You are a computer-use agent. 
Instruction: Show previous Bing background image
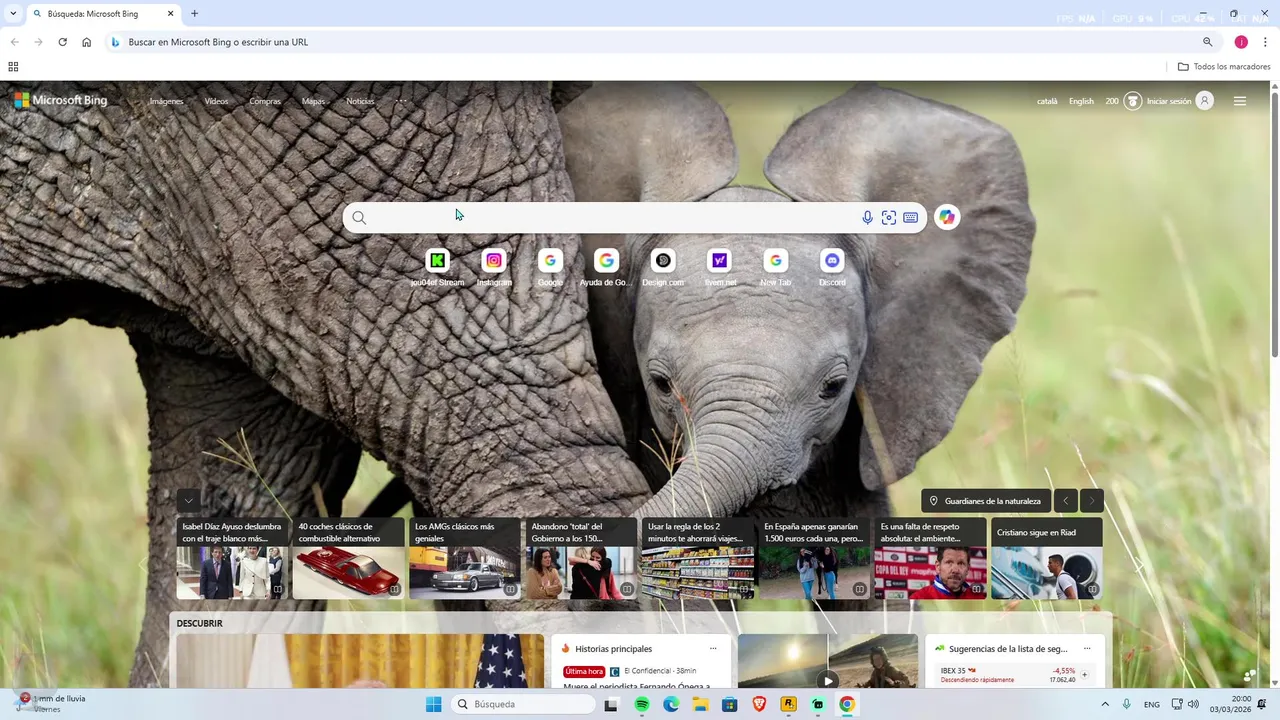(x=1066, y=501)
